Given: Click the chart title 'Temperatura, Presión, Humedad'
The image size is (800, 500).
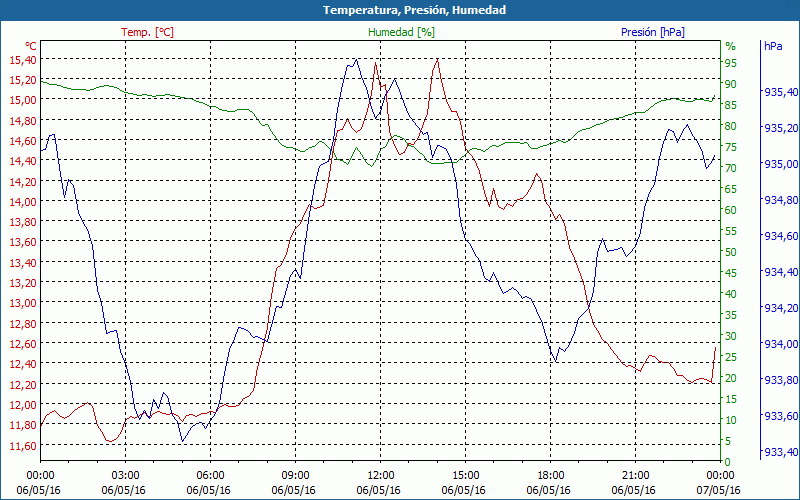Looking at the screenshot, I should point(414,10).
